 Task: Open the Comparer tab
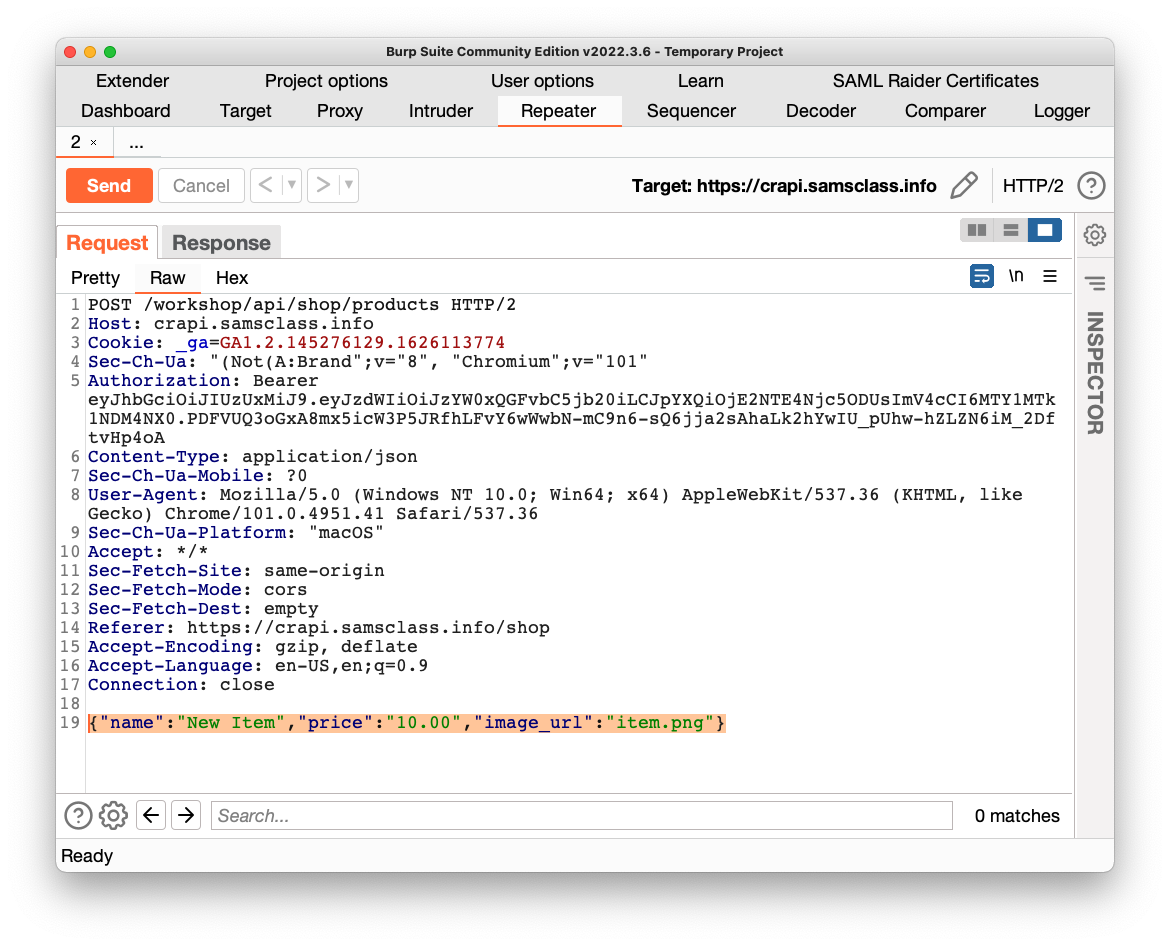click(x=945, y=111)
